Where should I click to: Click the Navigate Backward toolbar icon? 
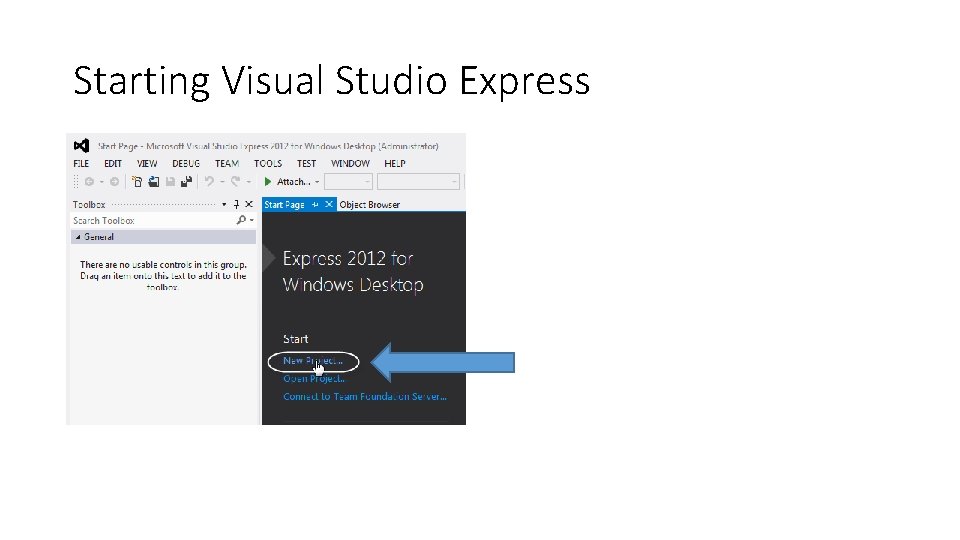coord(89,182)
